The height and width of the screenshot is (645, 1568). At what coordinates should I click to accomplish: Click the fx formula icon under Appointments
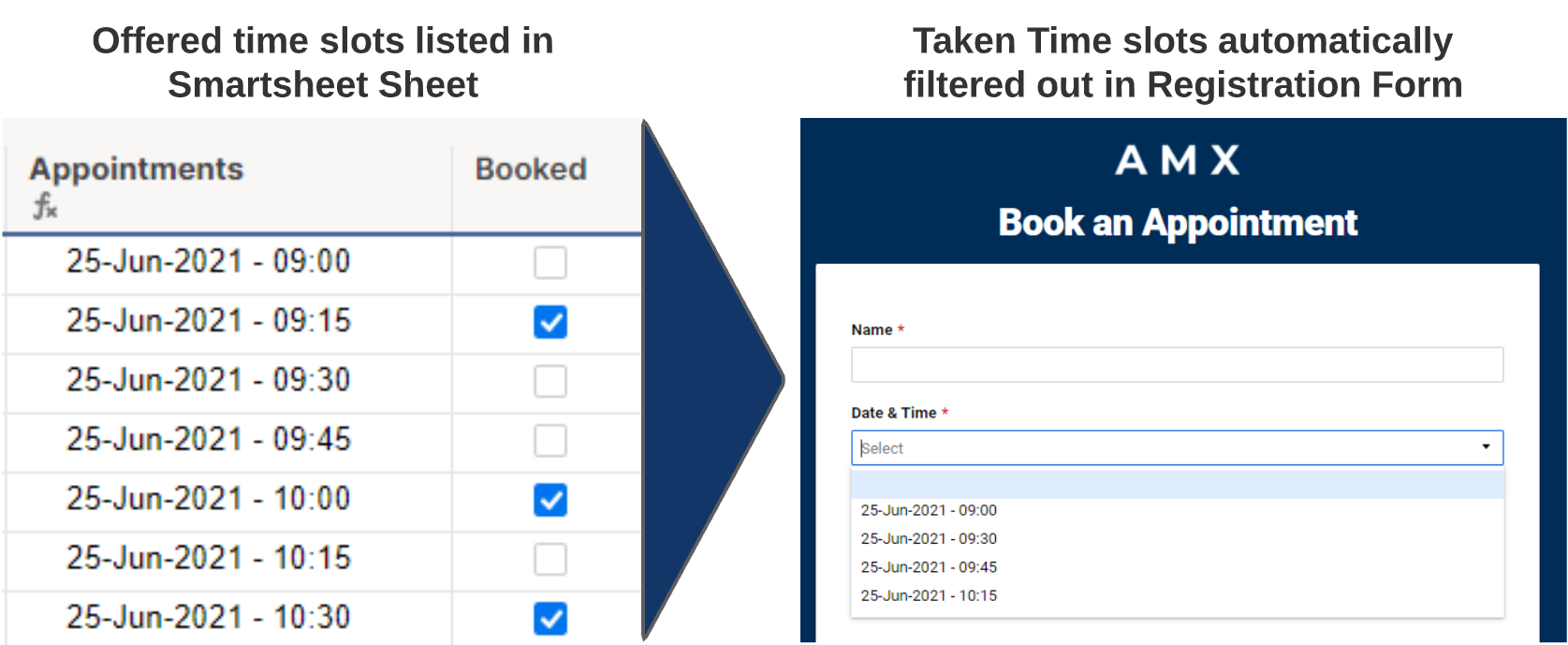pyautogui.click(x=44, y=205)
